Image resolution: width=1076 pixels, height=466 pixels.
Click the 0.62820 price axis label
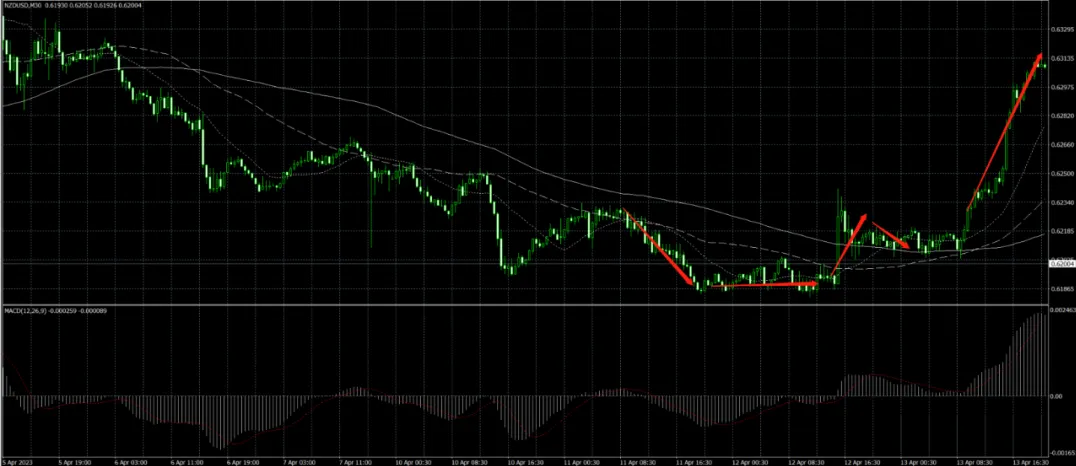tap(1062, 116)
